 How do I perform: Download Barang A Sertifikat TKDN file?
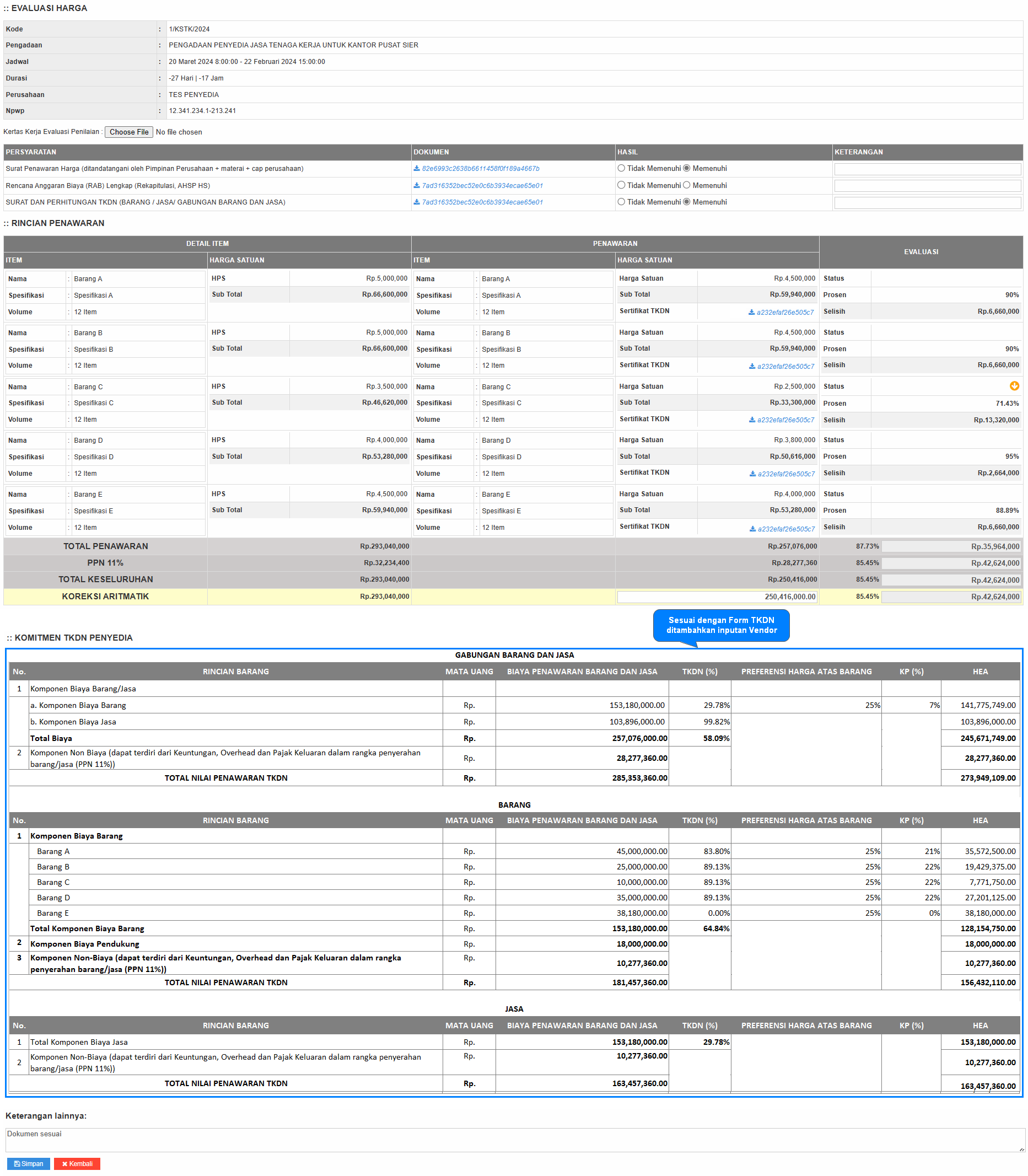(784, 313)
